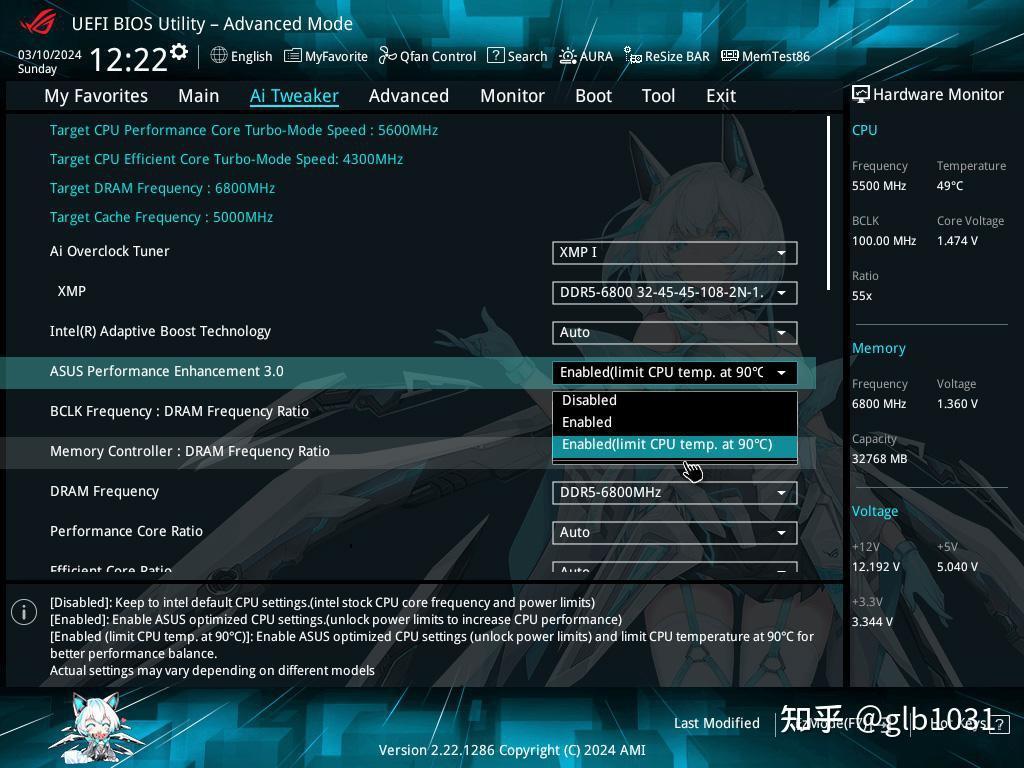
Task: Choose Enabled option in the list
Action: click(675, 423)
